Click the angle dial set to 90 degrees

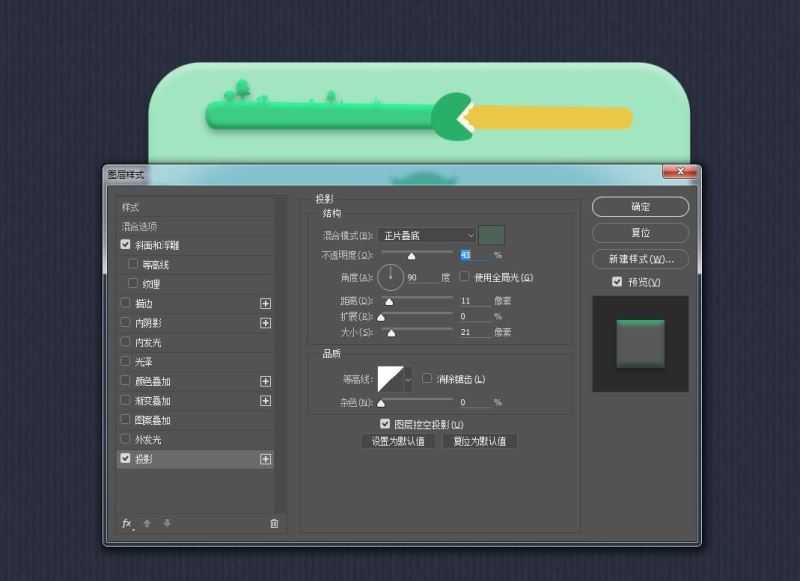click(x=390, y=275)
